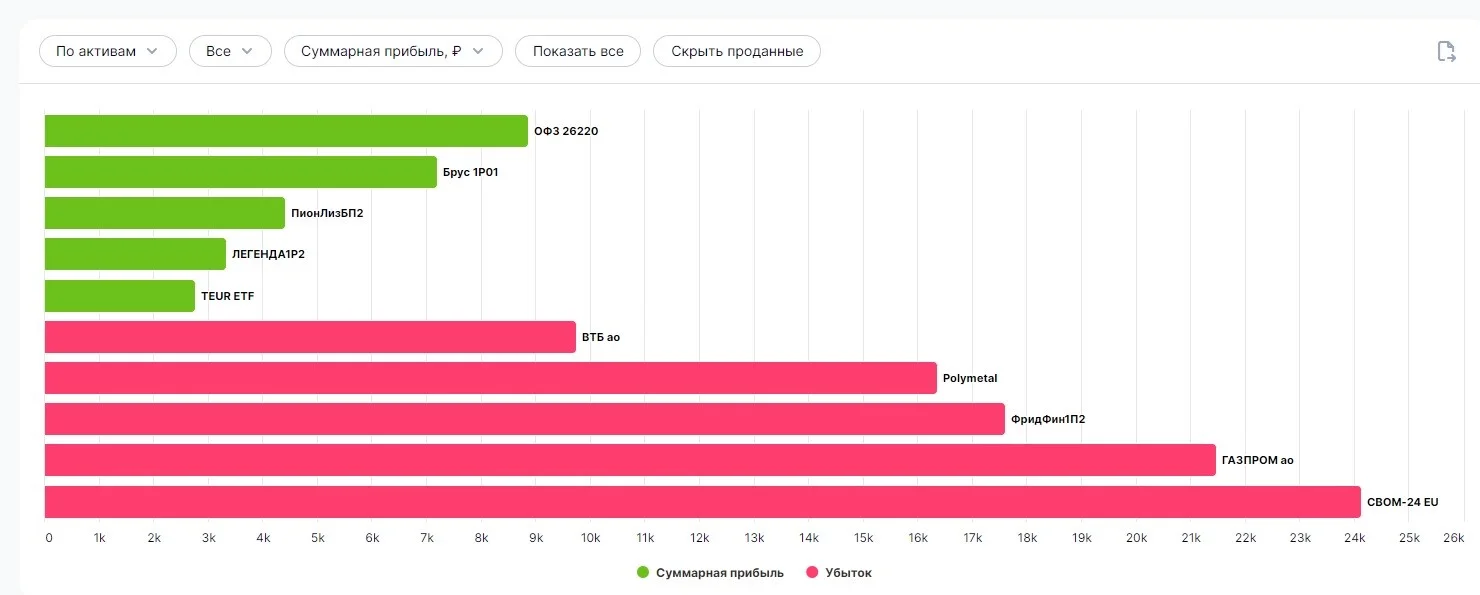The width and height of the screenshot is (1480, 595).
Task: Open the "Суммарная прибыль, ₽" metric dropdown
Action: (393, 51)
